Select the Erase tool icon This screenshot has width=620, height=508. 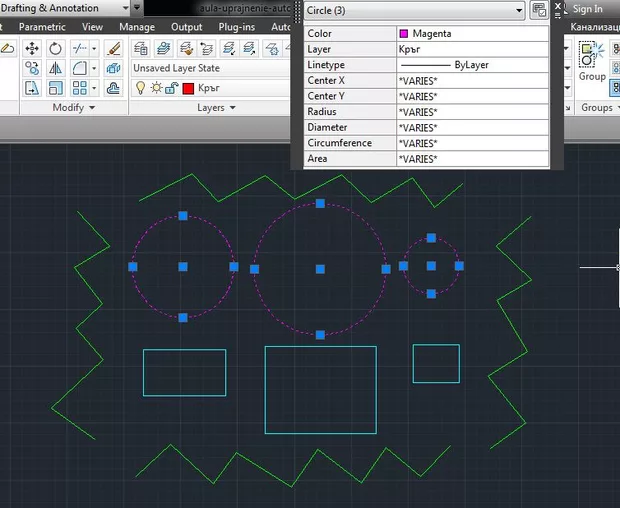[113, 49]
